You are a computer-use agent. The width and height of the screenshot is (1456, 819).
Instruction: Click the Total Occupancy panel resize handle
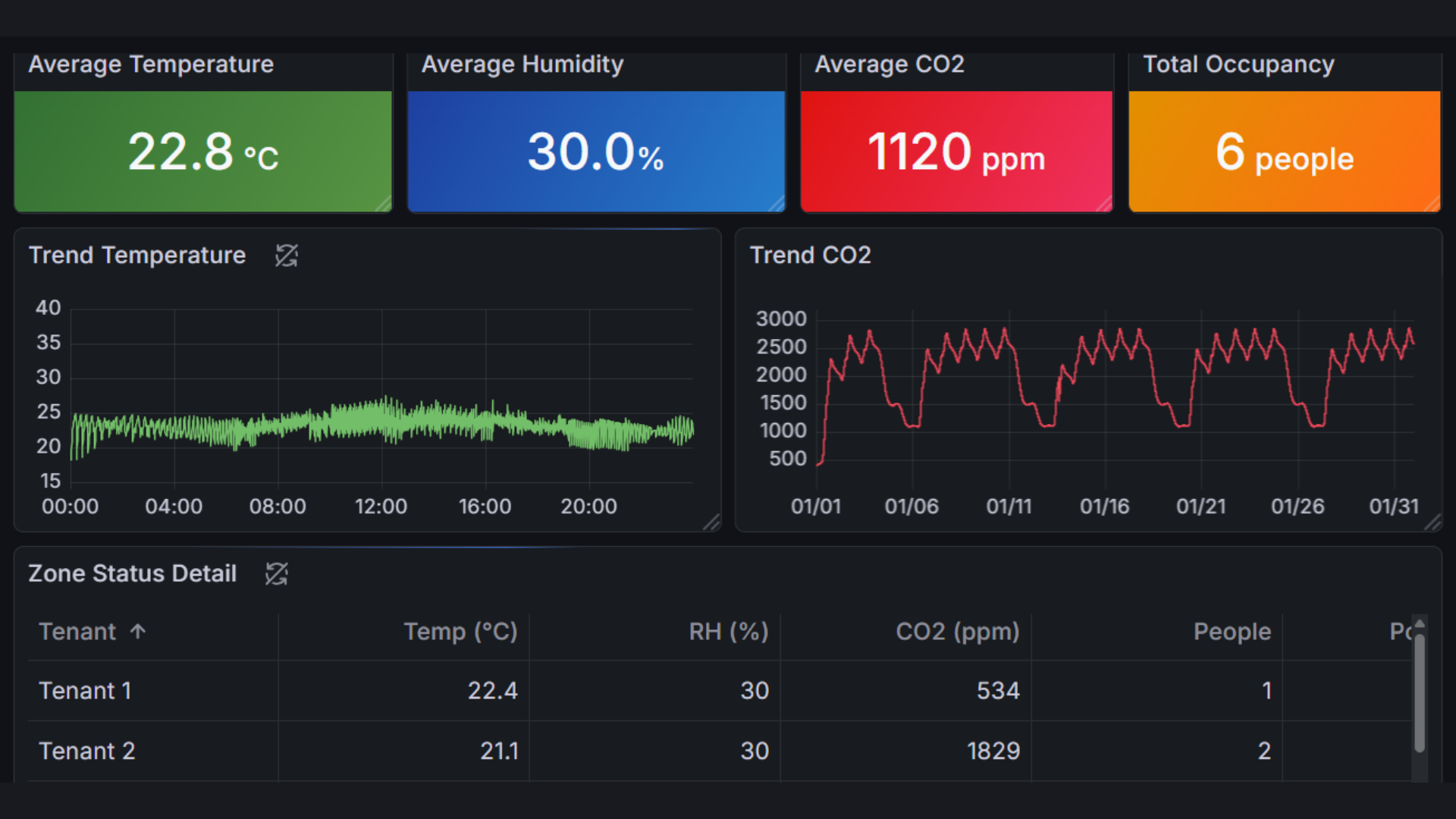pos(1432,203)
